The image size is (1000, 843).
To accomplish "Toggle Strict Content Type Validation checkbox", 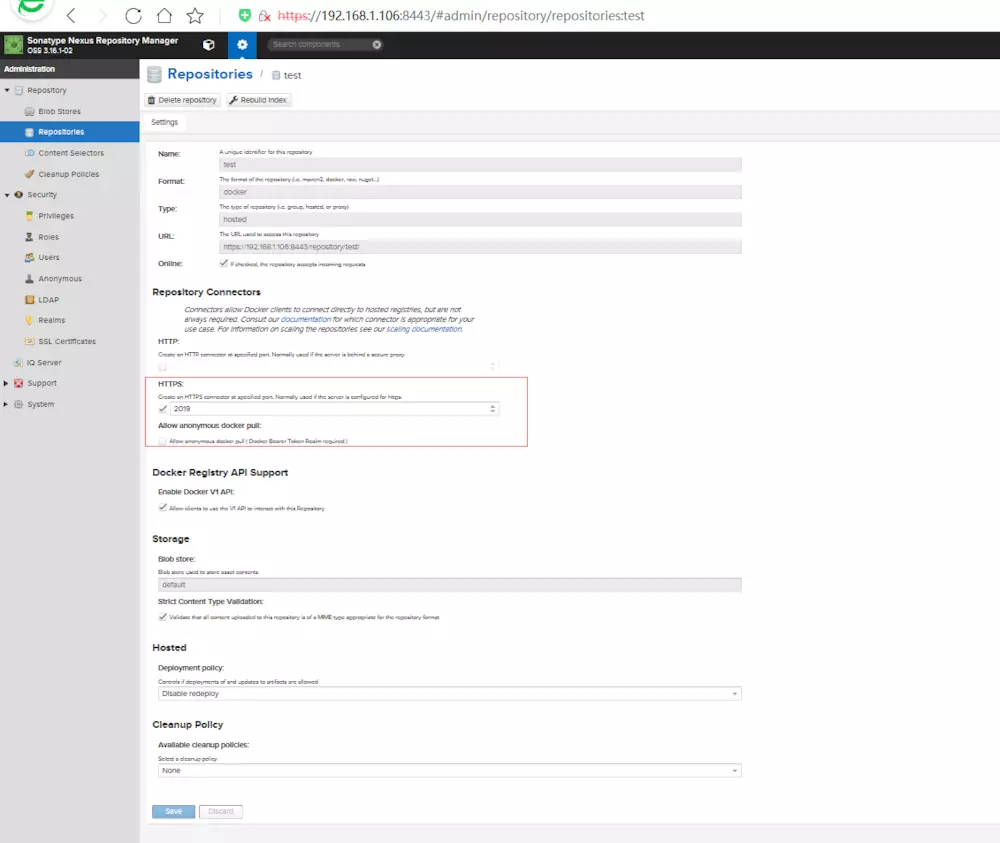I will point(163,617).
